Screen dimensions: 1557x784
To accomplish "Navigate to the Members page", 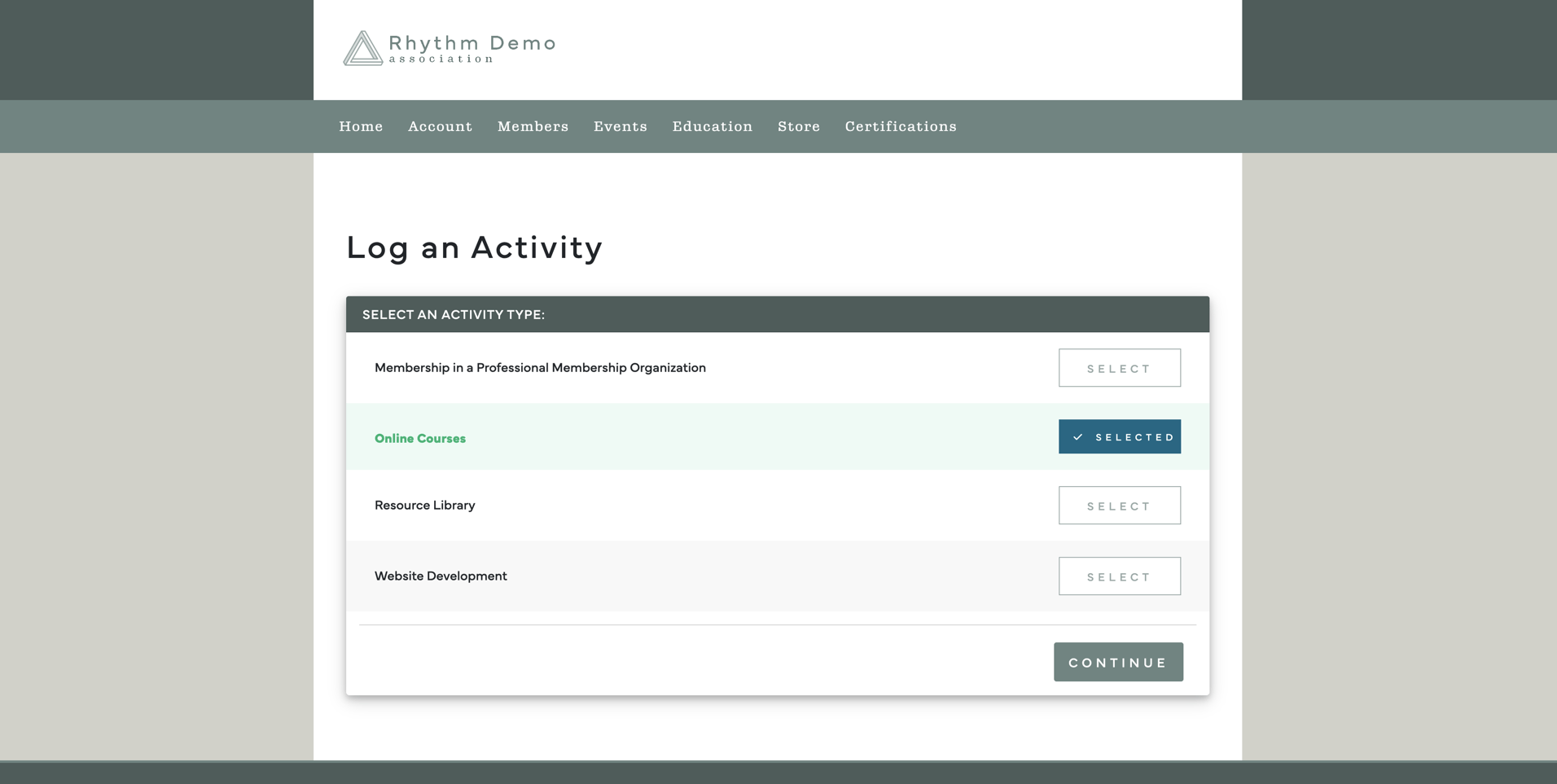I will click(533, 126).
